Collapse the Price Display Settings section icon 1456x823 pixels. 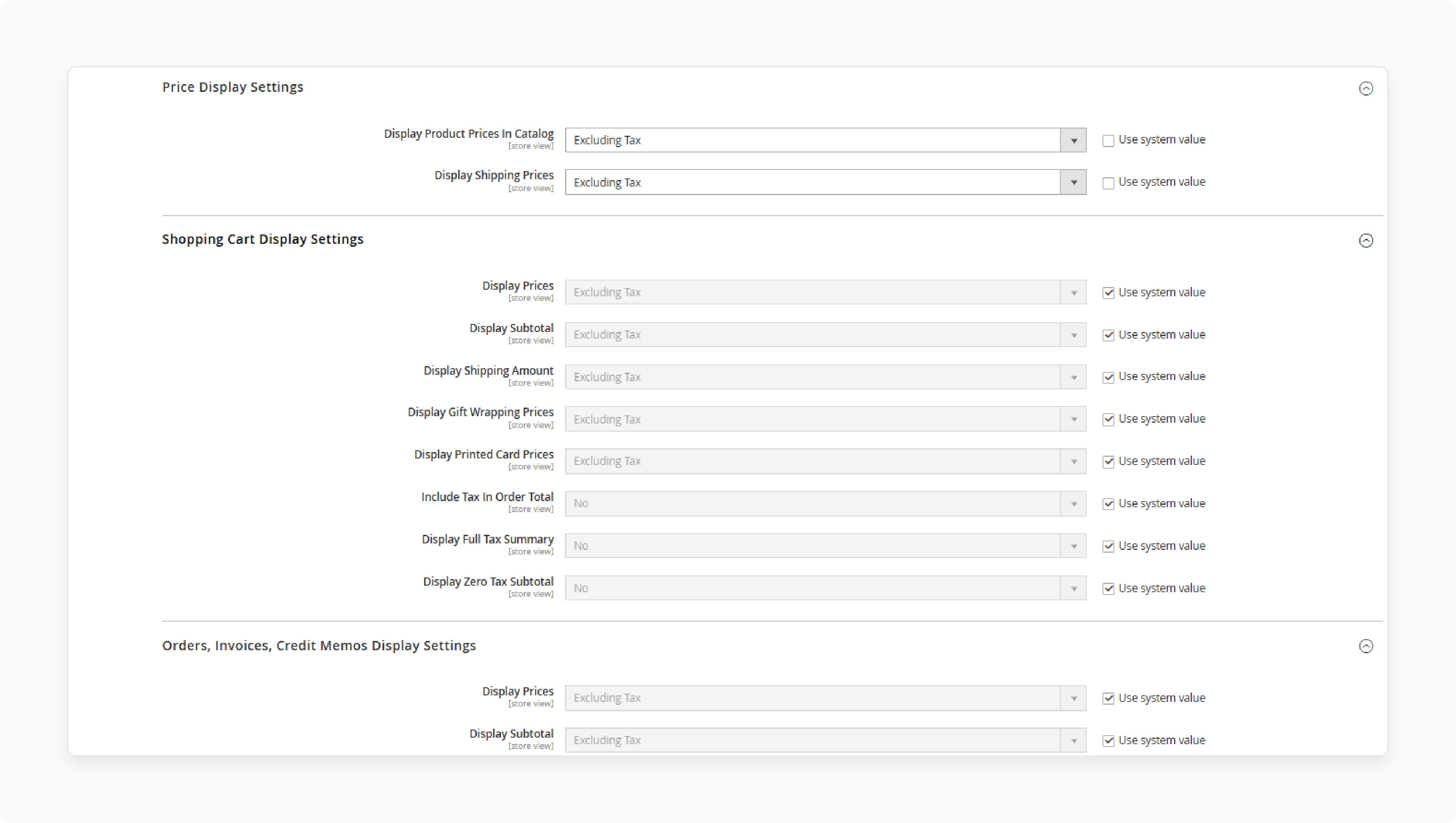1365,88
